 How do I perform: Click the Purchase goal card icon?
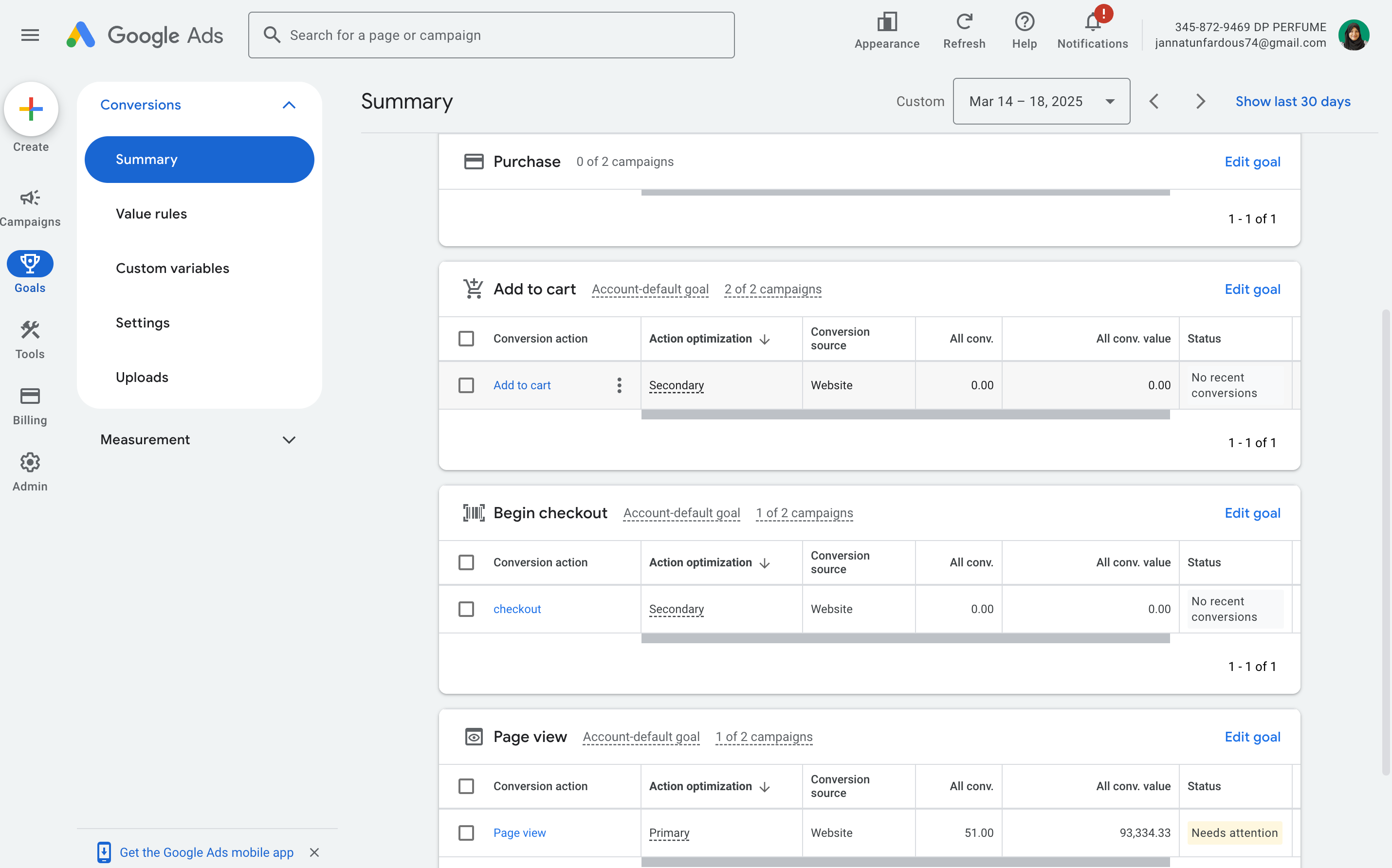474,162
